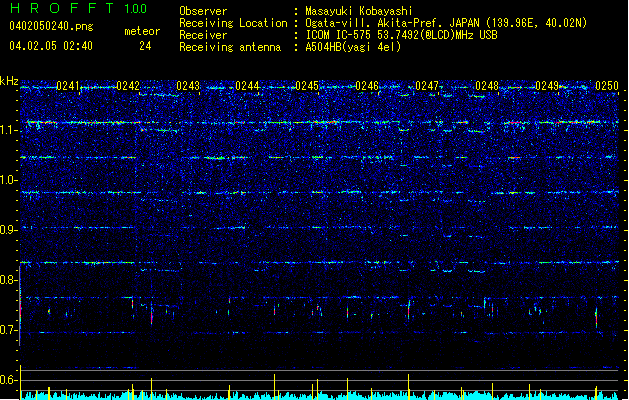The image size is (629, 400).
Task: Click the date stamp 04.02.05 02:40
Action: tap(51, 46)
